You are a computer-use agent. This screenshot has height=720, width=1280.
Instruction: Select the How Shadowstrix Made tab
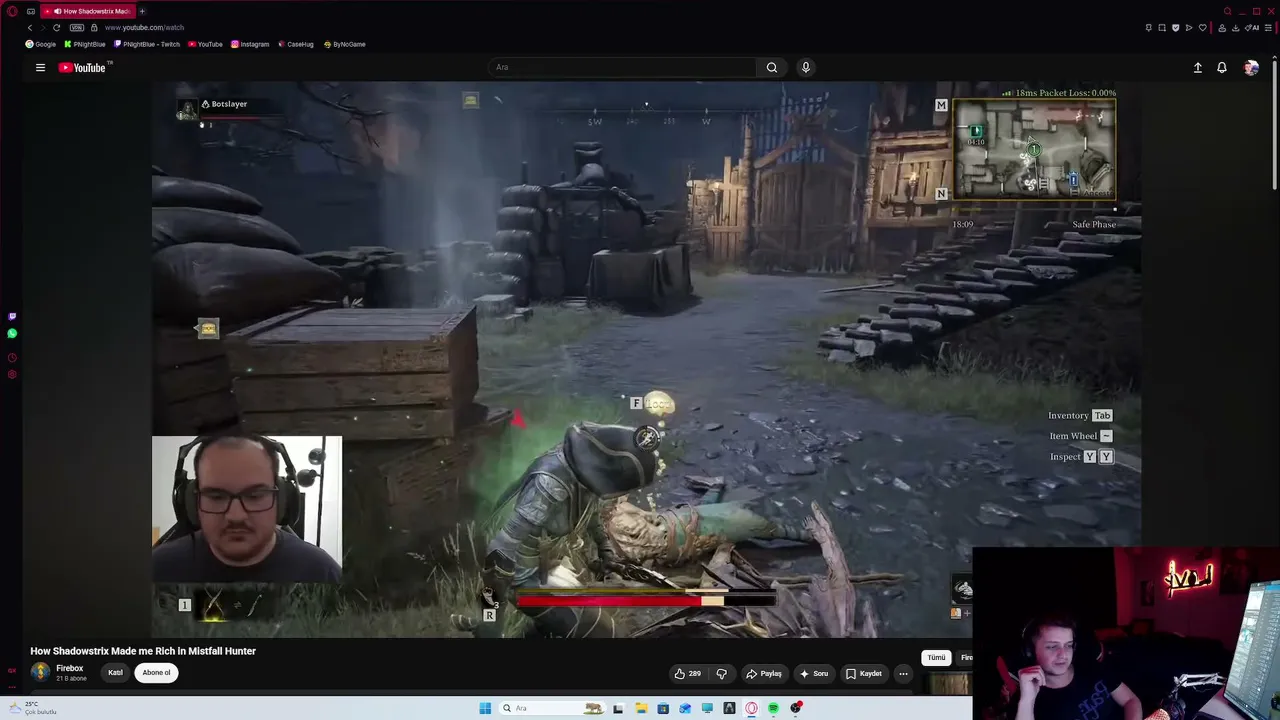90,11
